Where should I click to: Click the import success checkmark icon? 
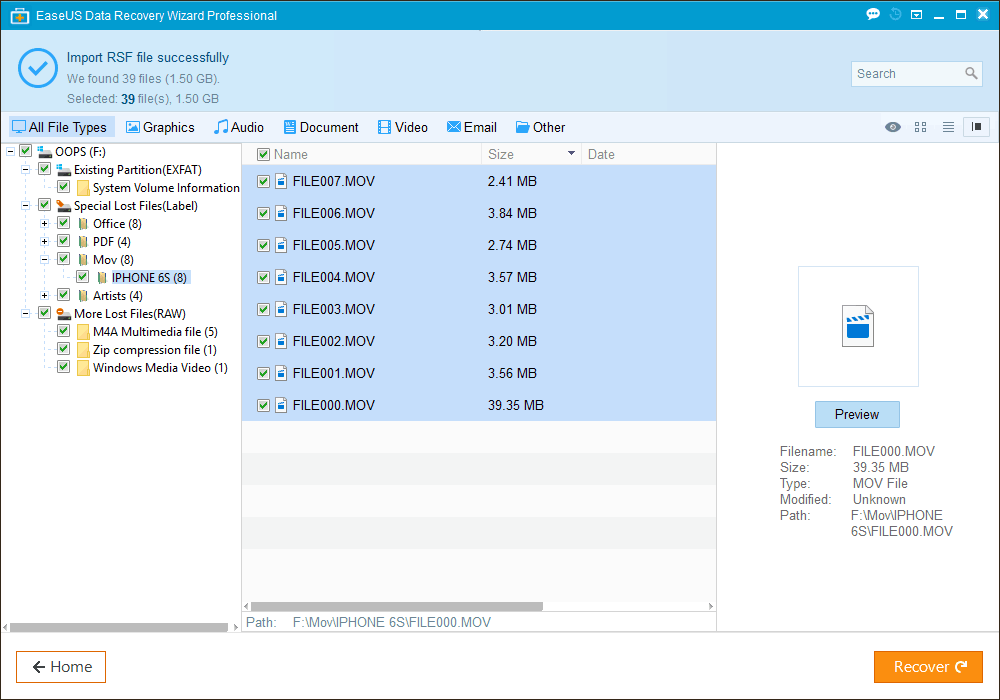click(x=38, y=68)
